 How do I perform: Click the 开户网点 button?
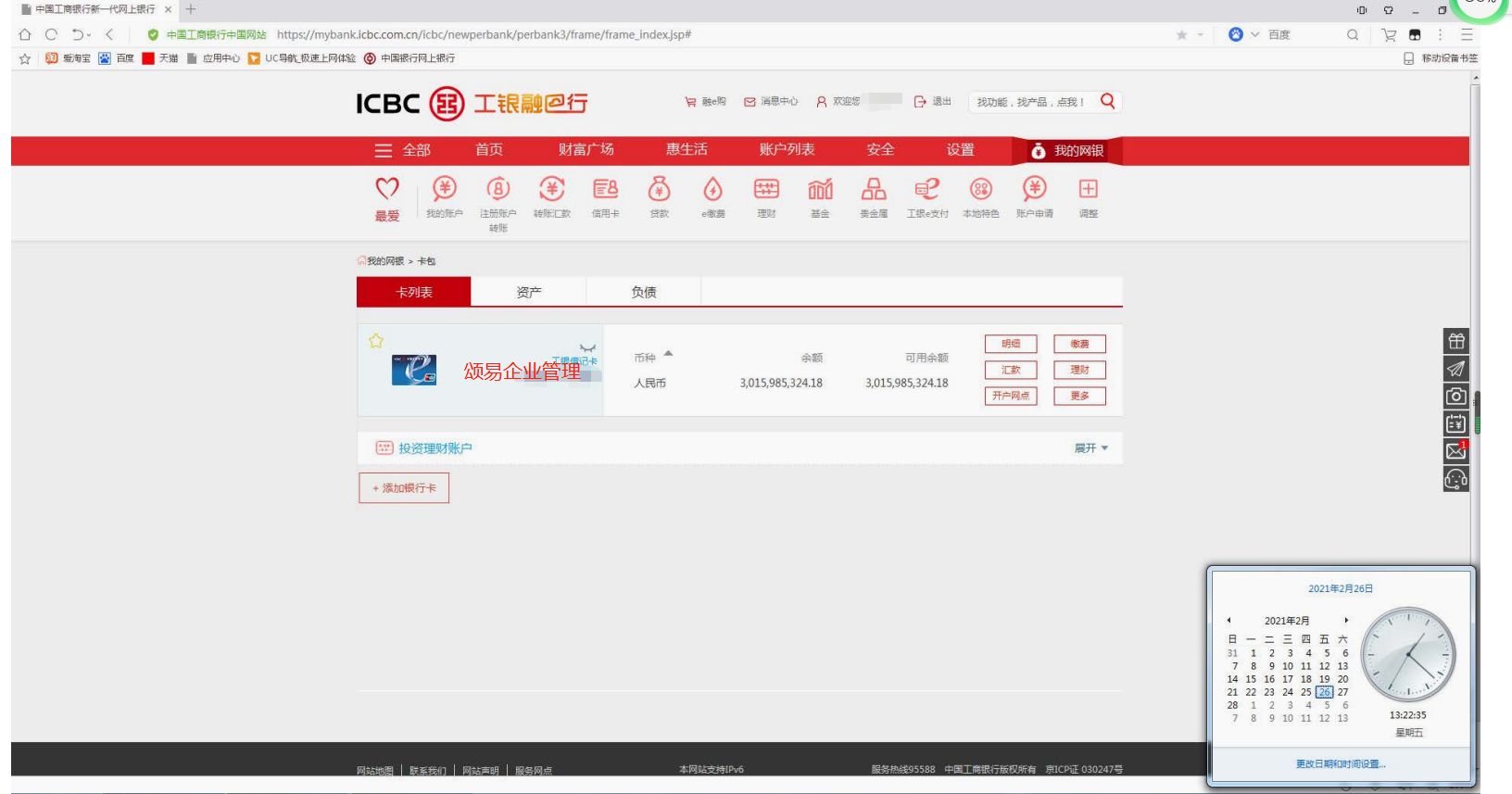(x=1011, y=396)
